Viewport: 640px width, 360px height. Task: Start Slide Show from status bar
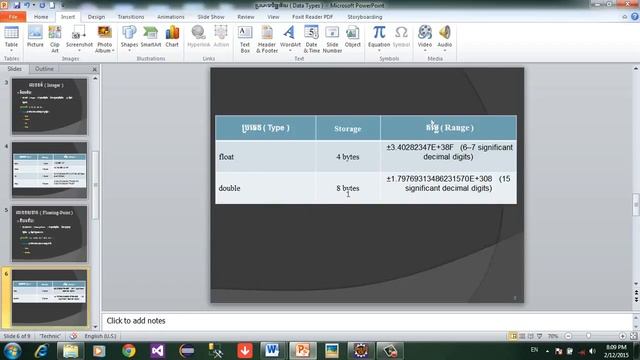(x=540, y=336)
